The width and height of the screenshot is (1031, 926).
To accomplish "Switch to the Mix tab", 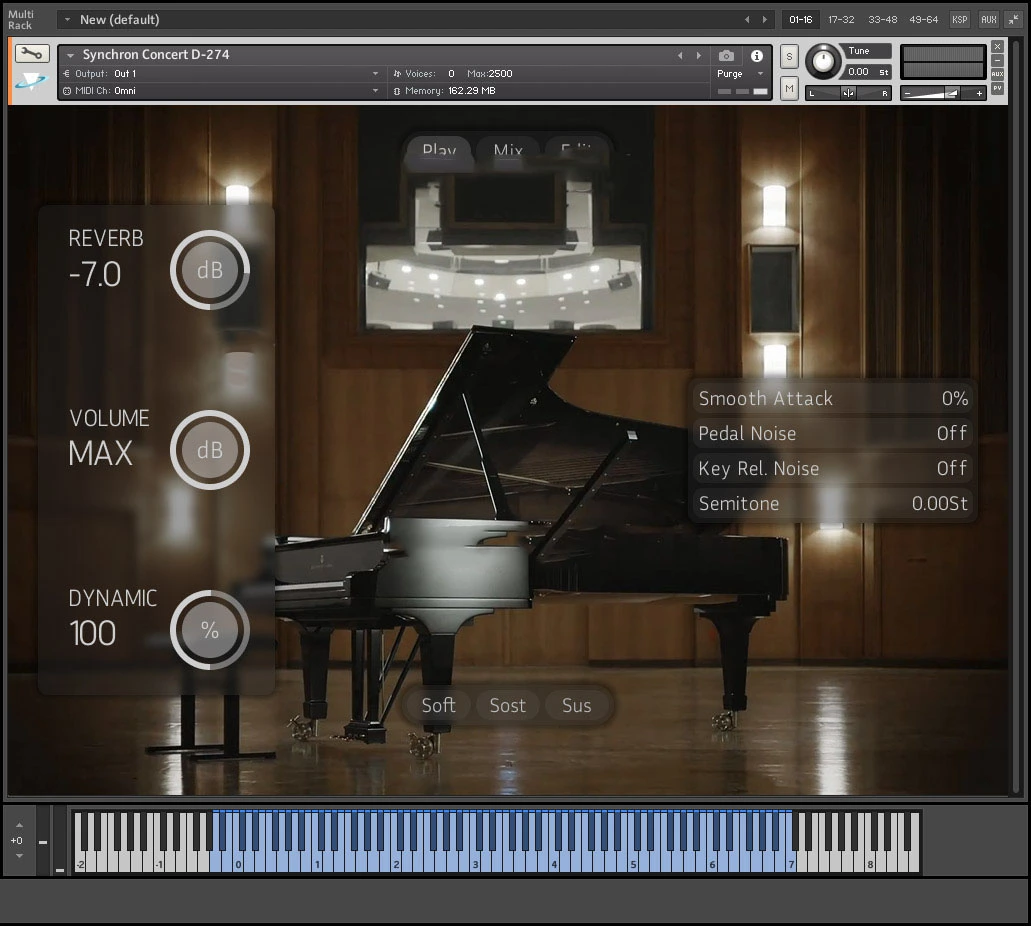I will (x=506, y=151).
